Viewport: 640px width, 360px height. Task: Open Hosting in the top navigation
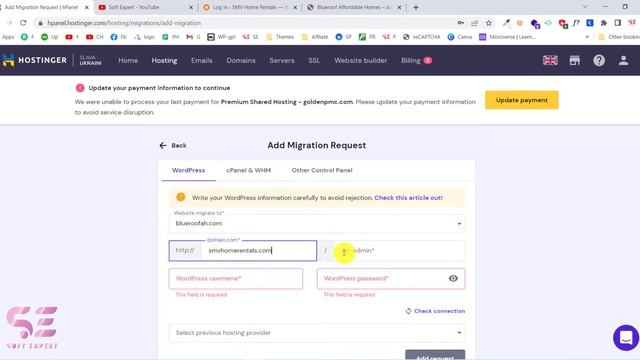coord(164,60)
